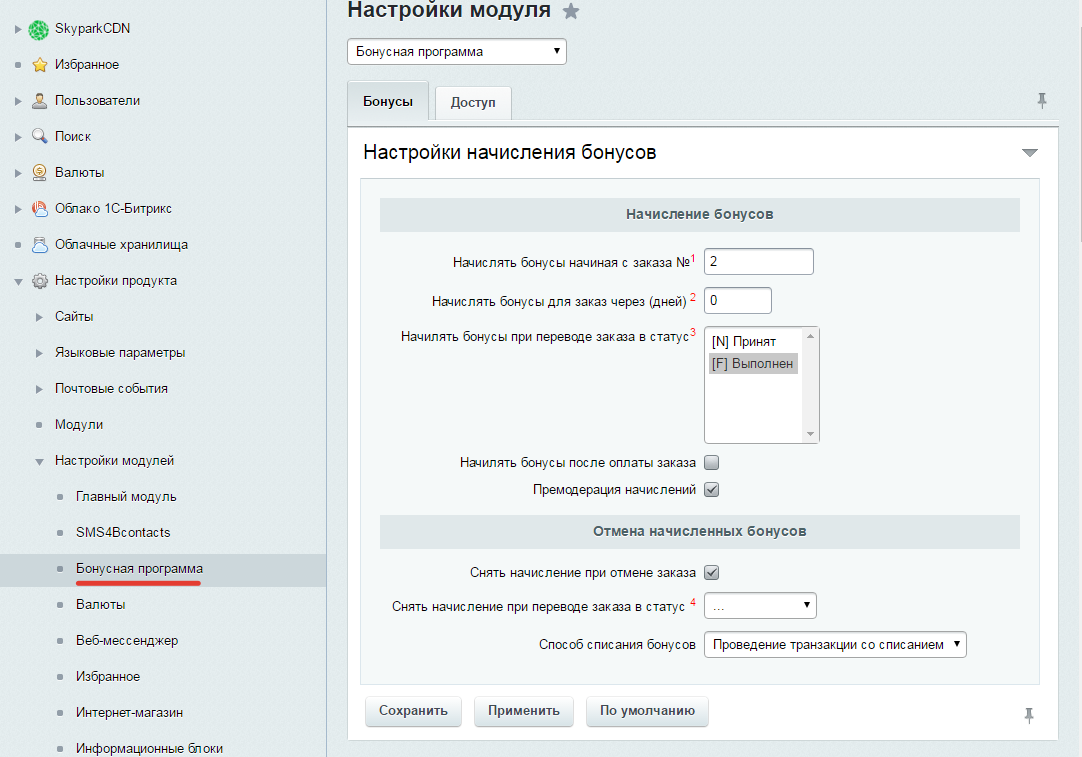The width and height of the screenshot is (1082, 757).
Task: Click inside the 'Начислять бонусы начиная с заказа' field
Action: pyautogui.click(x=758, y=261)
